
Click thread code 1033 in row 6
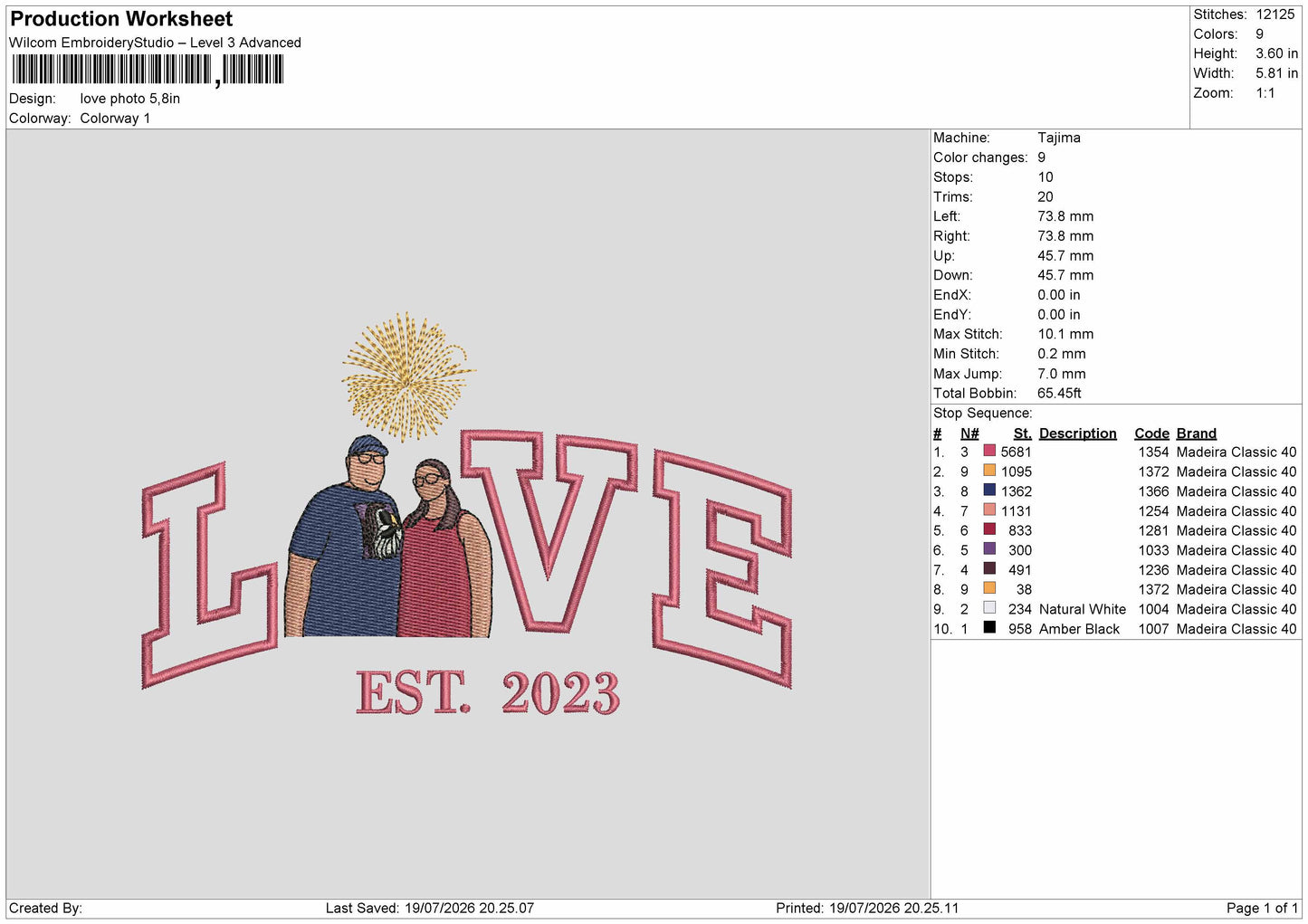[1154, 550]
